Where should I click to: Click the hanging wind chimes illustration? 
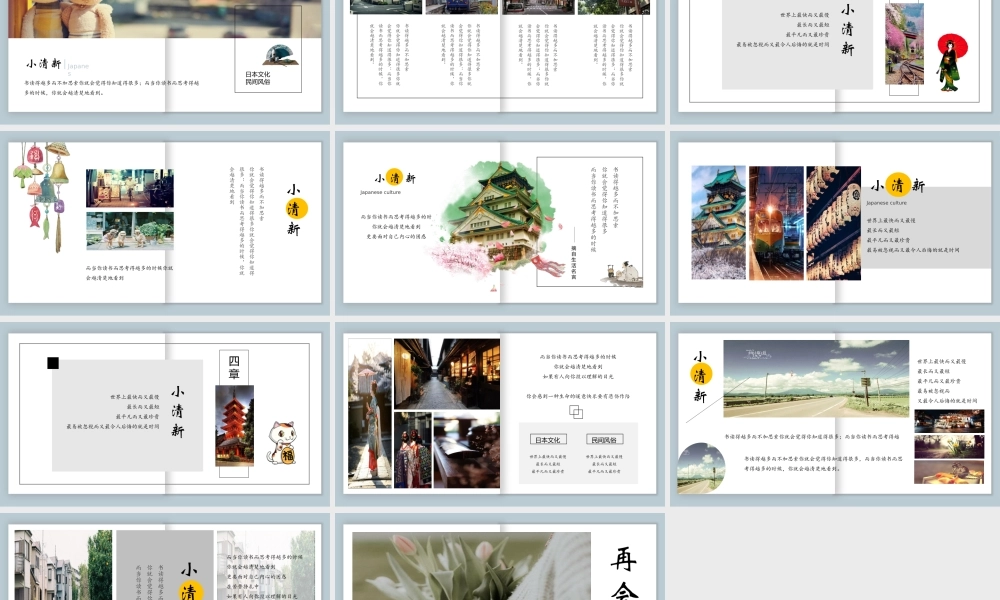(x=42, y=195)
